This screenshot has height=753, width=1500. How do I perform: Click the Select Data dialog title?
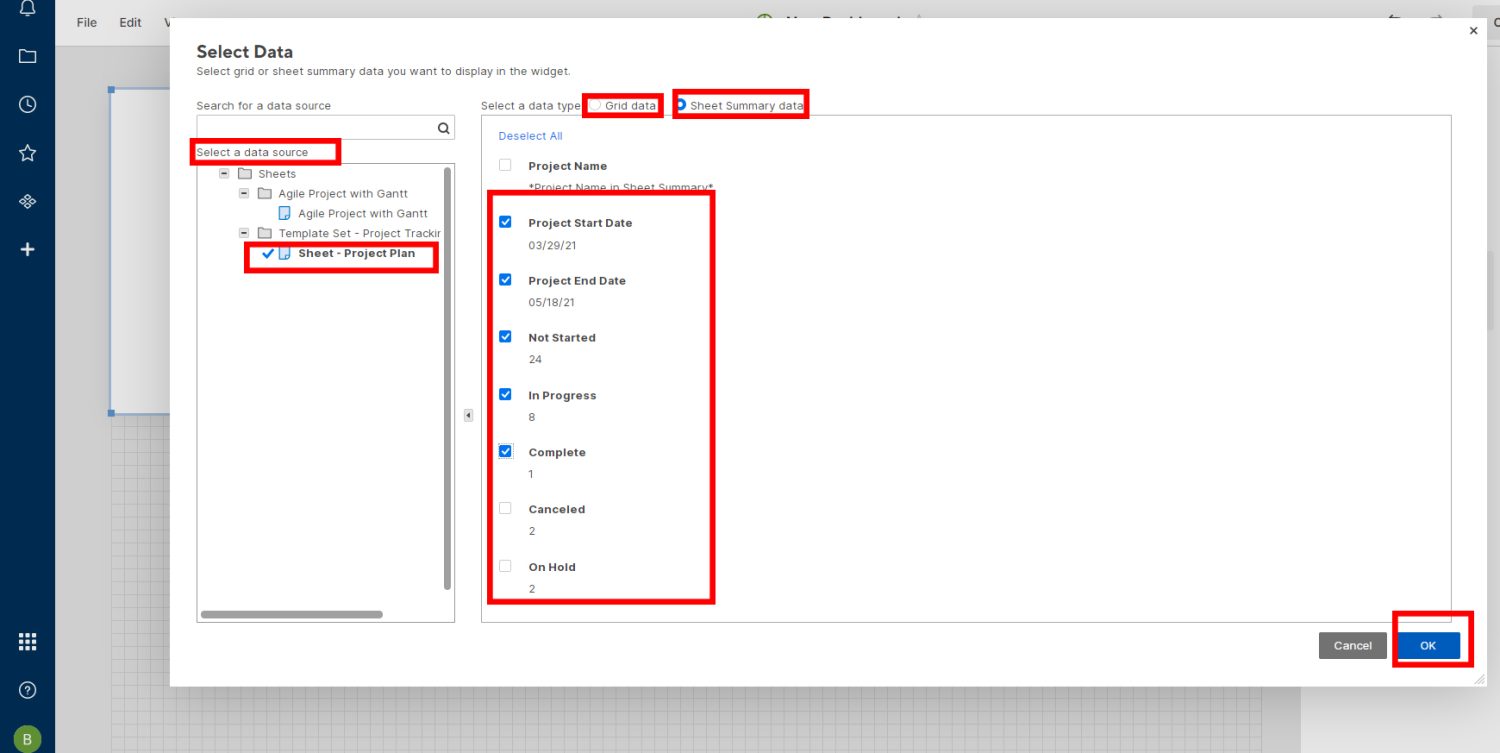pos(245,52)
